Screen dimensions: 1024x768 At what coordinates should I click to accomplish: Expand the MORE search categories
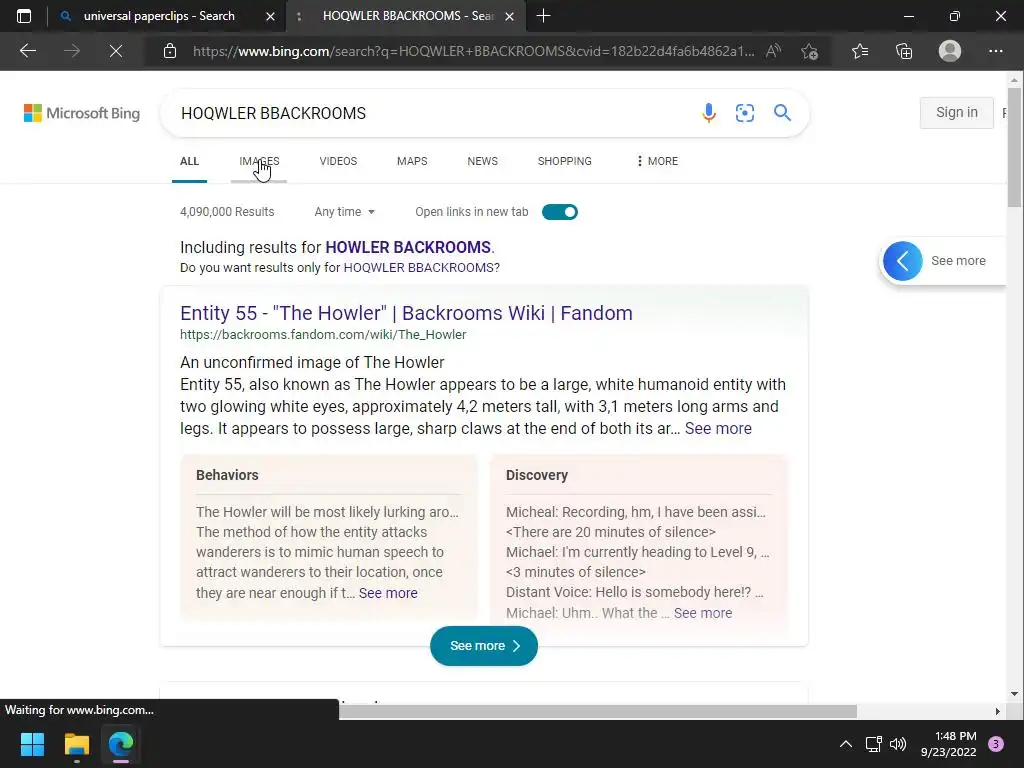coord(657,161)
